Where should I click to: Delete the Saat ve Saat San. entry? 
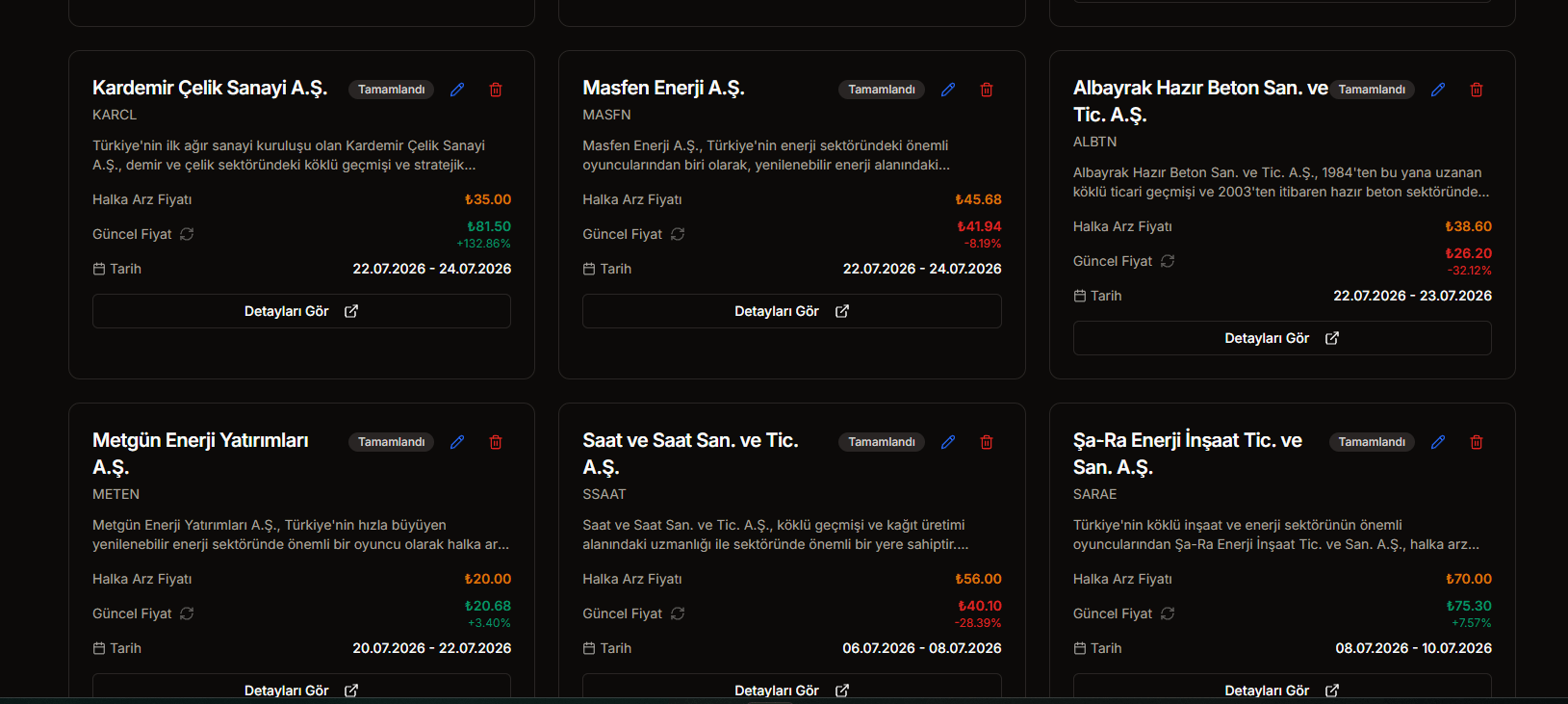pyautogui.click(x=987, y=442)
